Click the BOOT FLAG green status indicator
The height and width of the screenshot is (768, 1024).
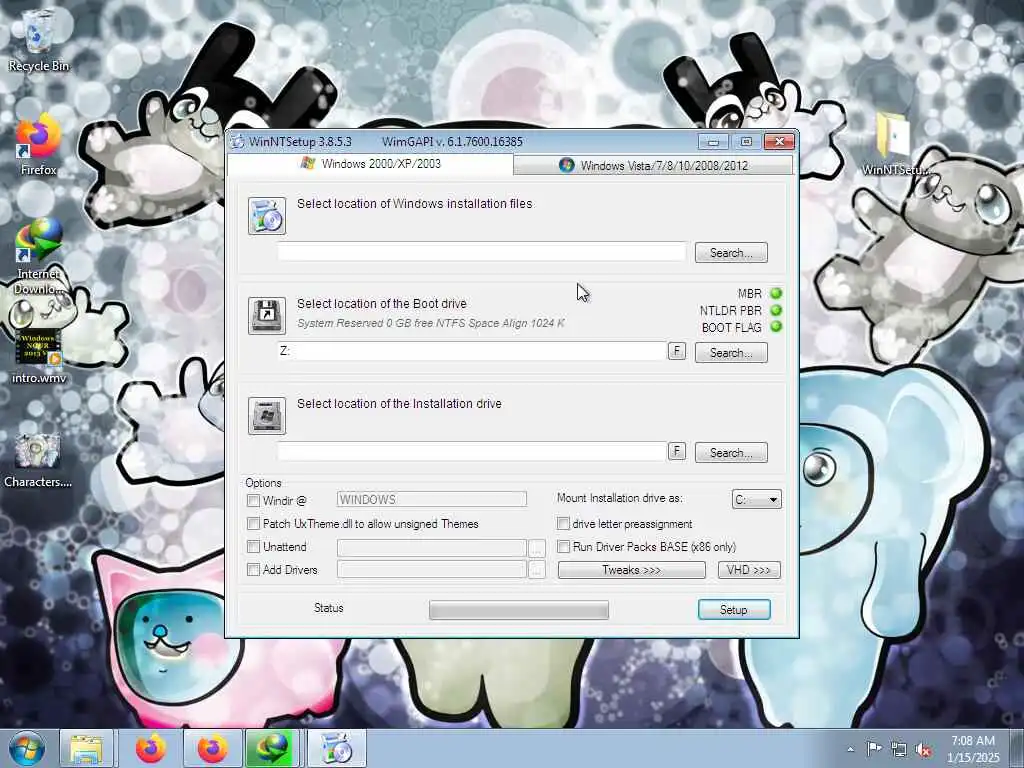point(776,327)
